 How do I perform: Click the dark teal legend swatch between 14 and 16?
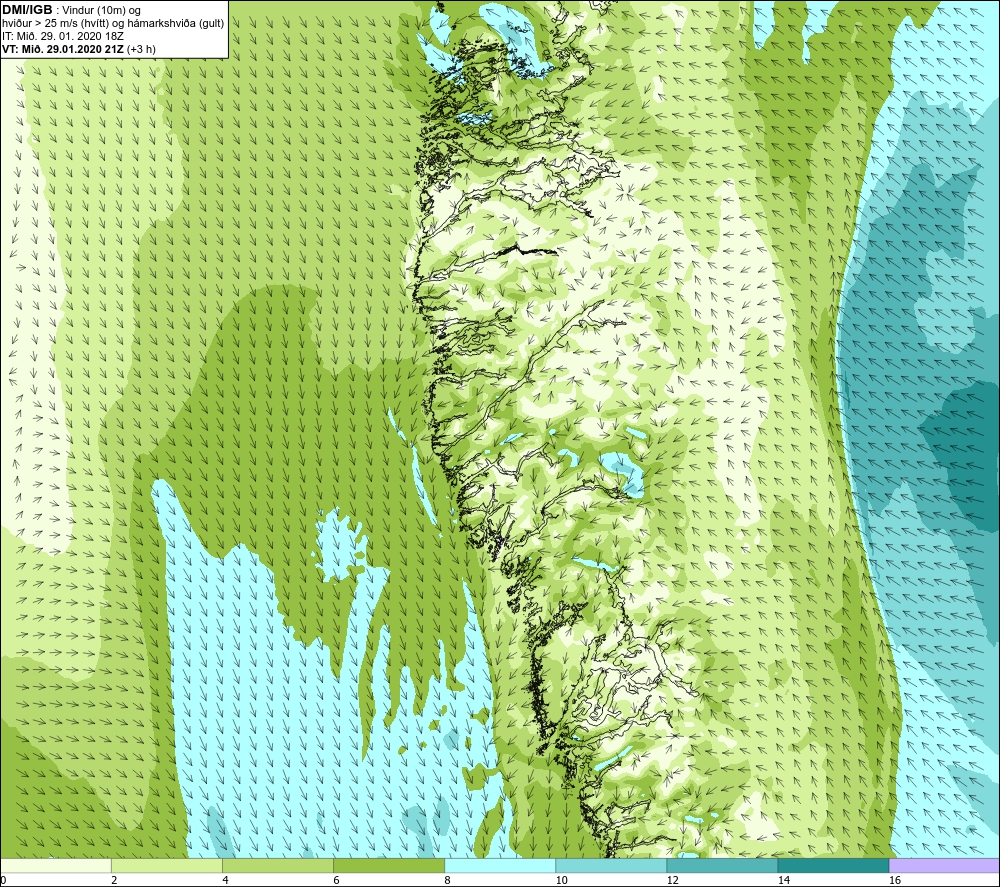[x=833, y=865]
